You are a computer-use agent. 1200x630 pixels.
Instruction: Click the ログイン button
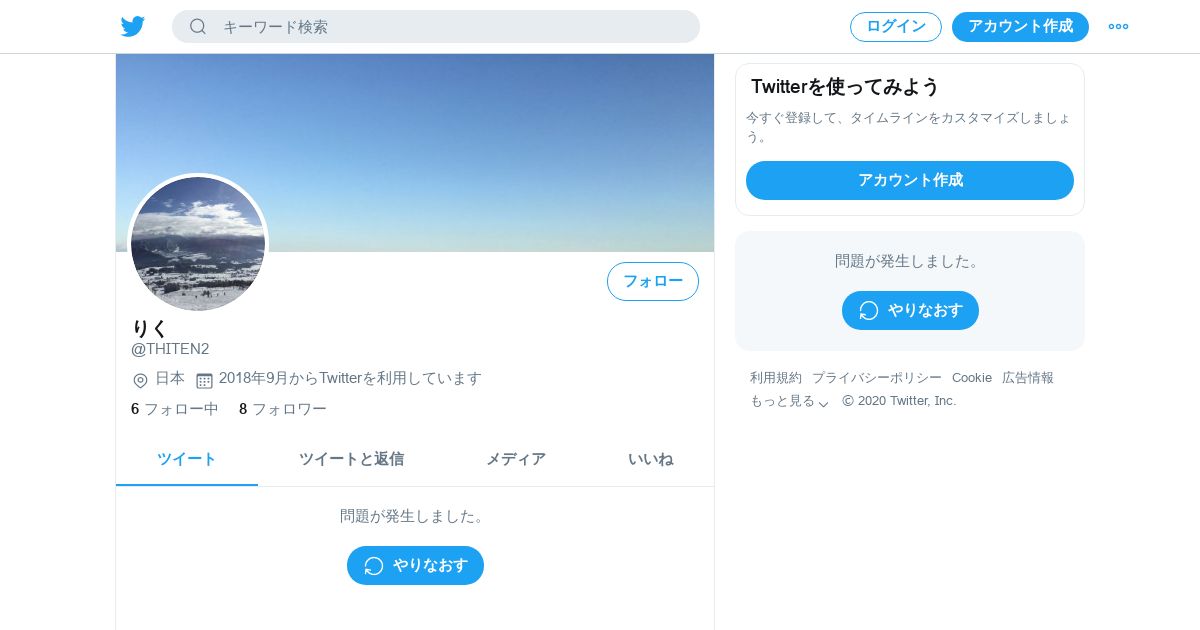896,27
